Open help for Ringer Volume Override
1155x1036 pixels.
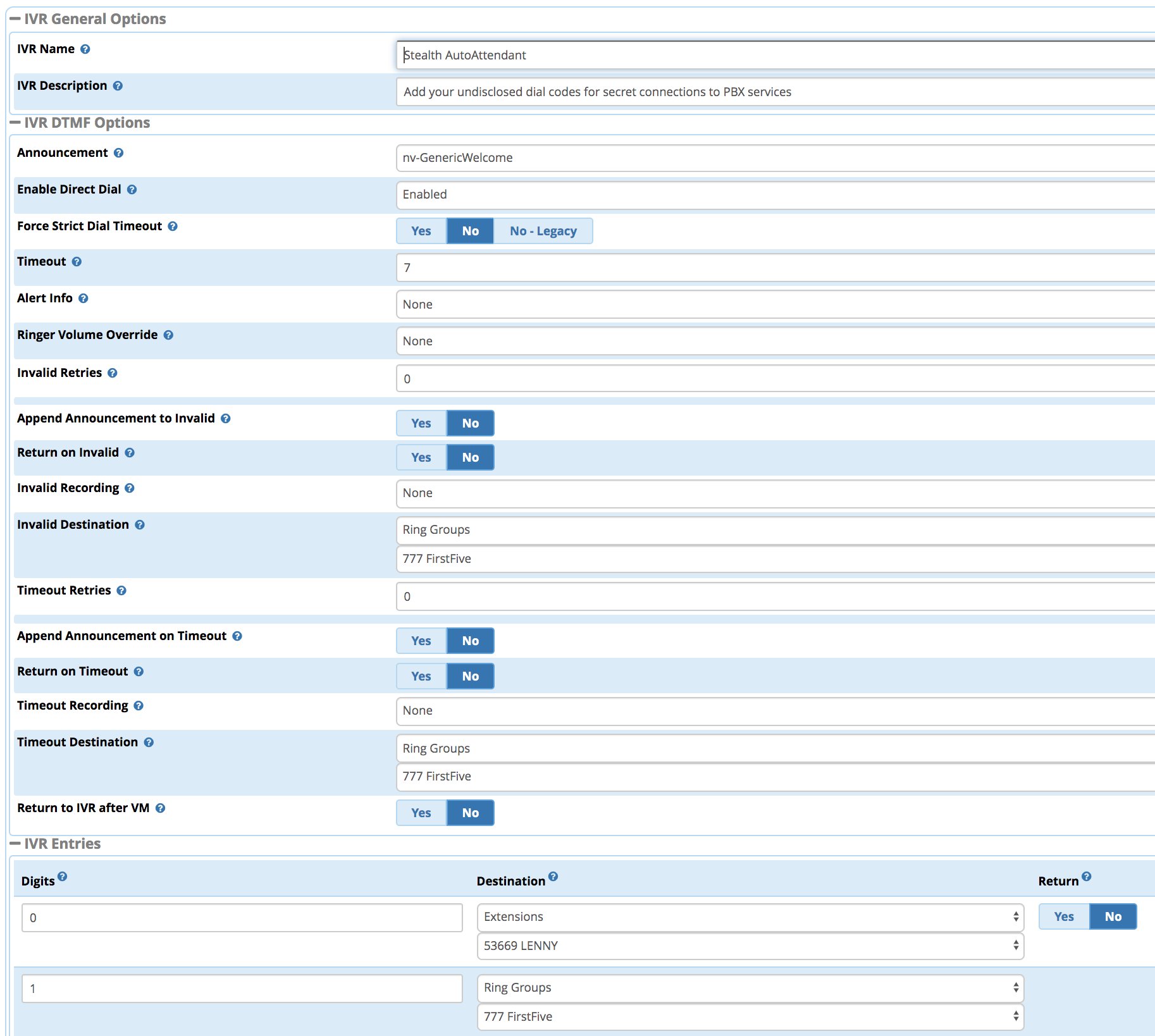point(168,335)
